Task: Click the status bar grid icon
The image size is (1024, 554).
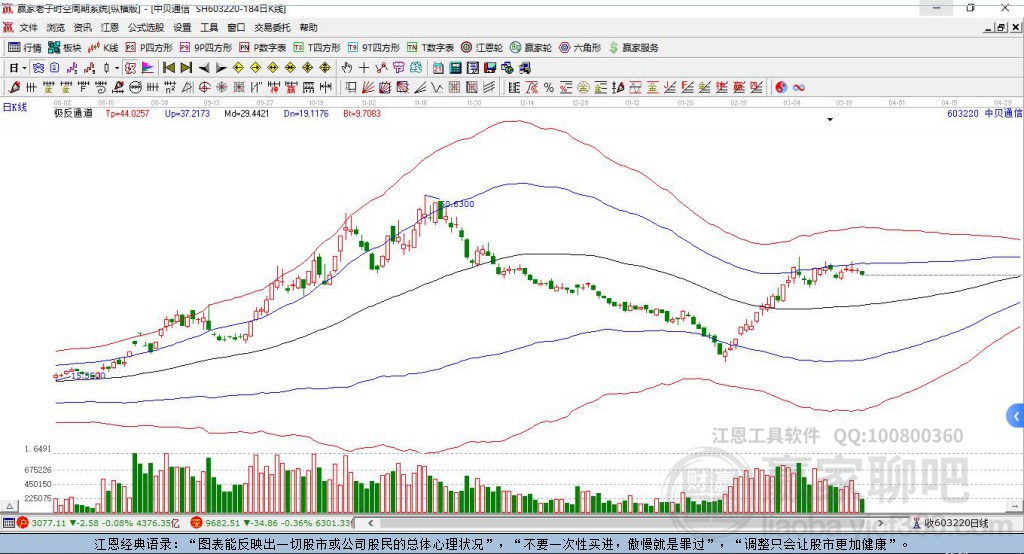Action: 8,523
